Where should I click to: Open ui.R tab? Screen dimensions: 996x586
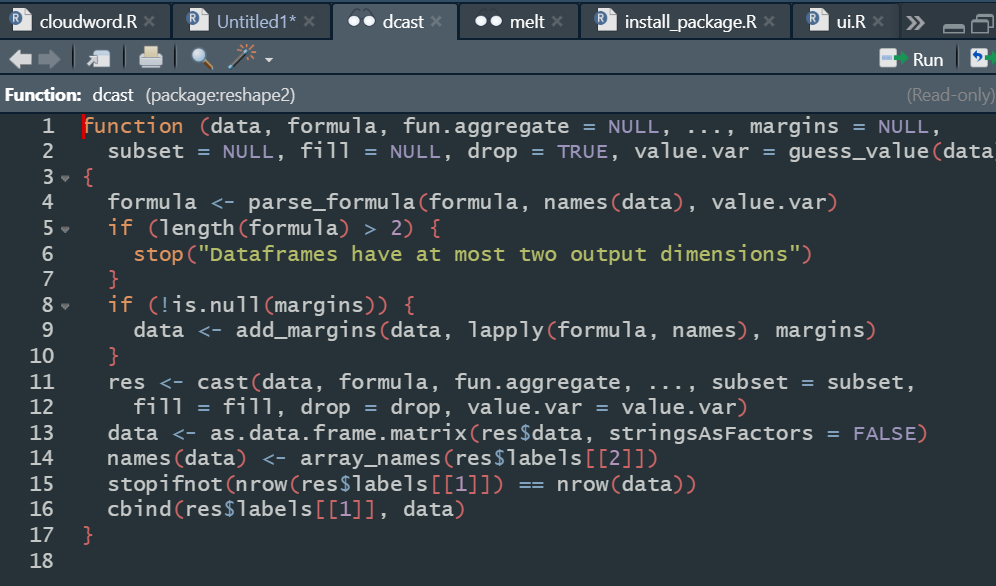(x=851, y=22)
